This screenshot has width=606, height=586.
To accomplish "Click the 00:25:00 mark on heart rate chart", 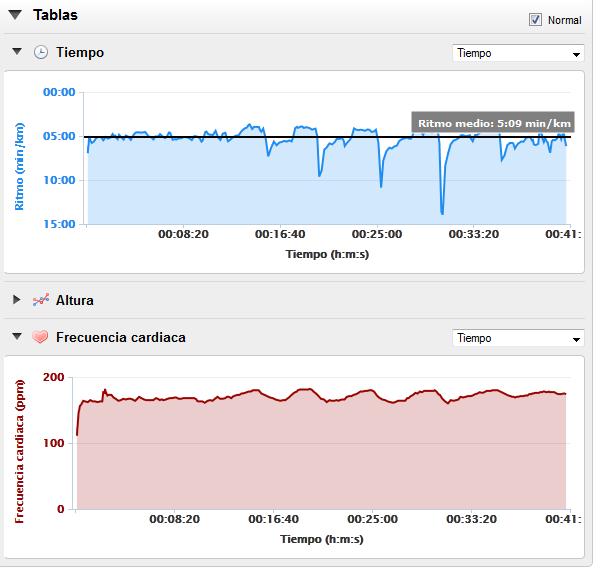I will 372,519.
